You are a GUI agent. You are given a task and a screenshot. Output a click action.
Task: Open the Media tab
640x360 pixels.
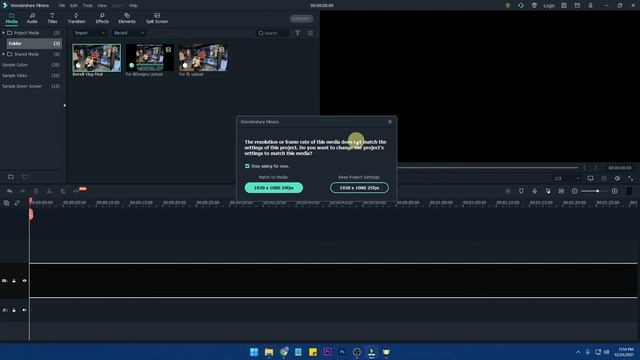11,18
